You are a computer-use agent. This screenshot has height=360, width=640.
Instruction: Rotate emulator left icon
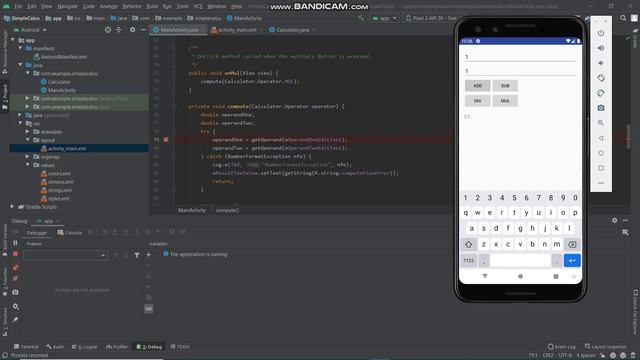(601, 78)
